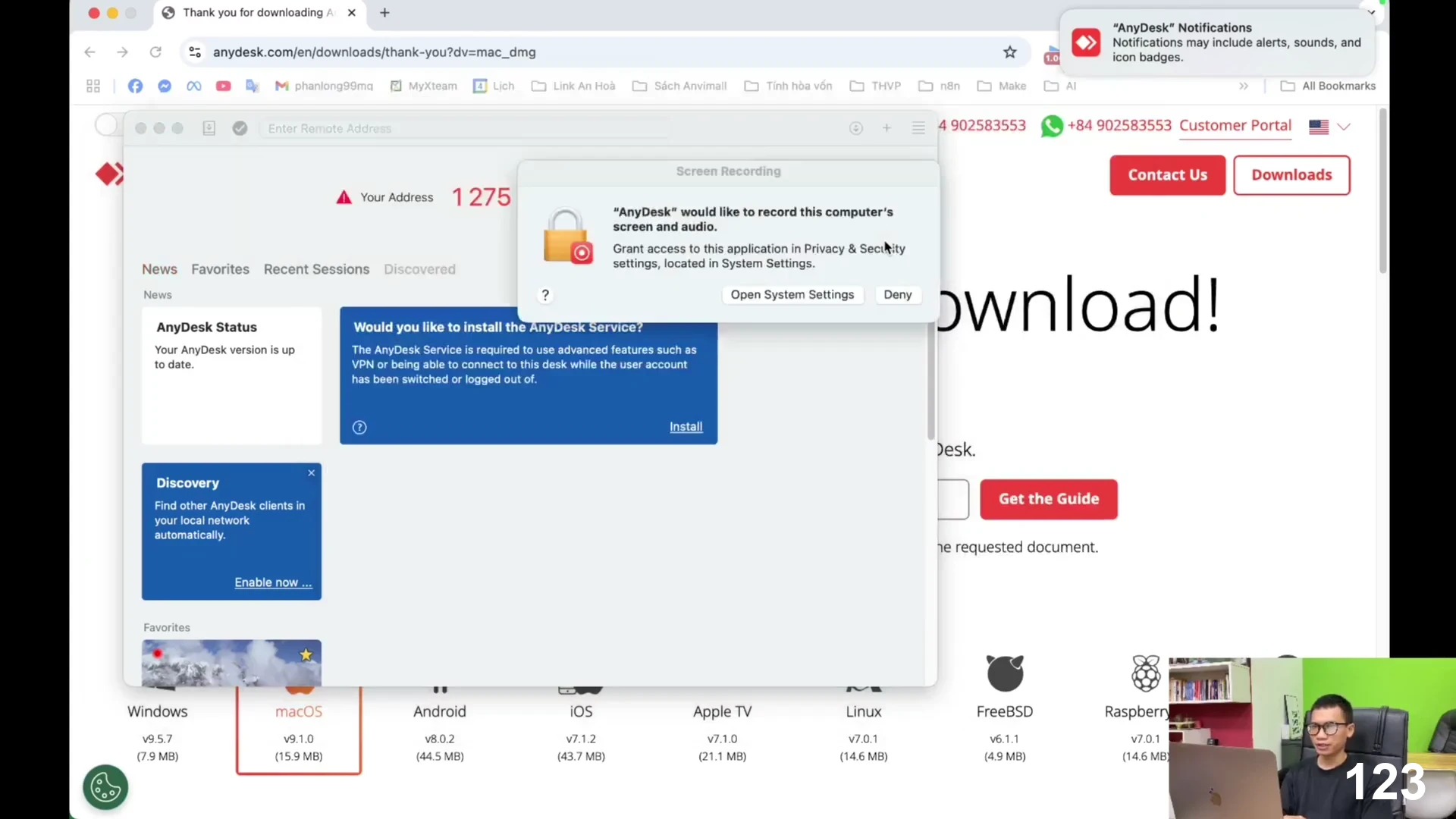Open AnyDesk hamburger menu icon

pos(918,128)
